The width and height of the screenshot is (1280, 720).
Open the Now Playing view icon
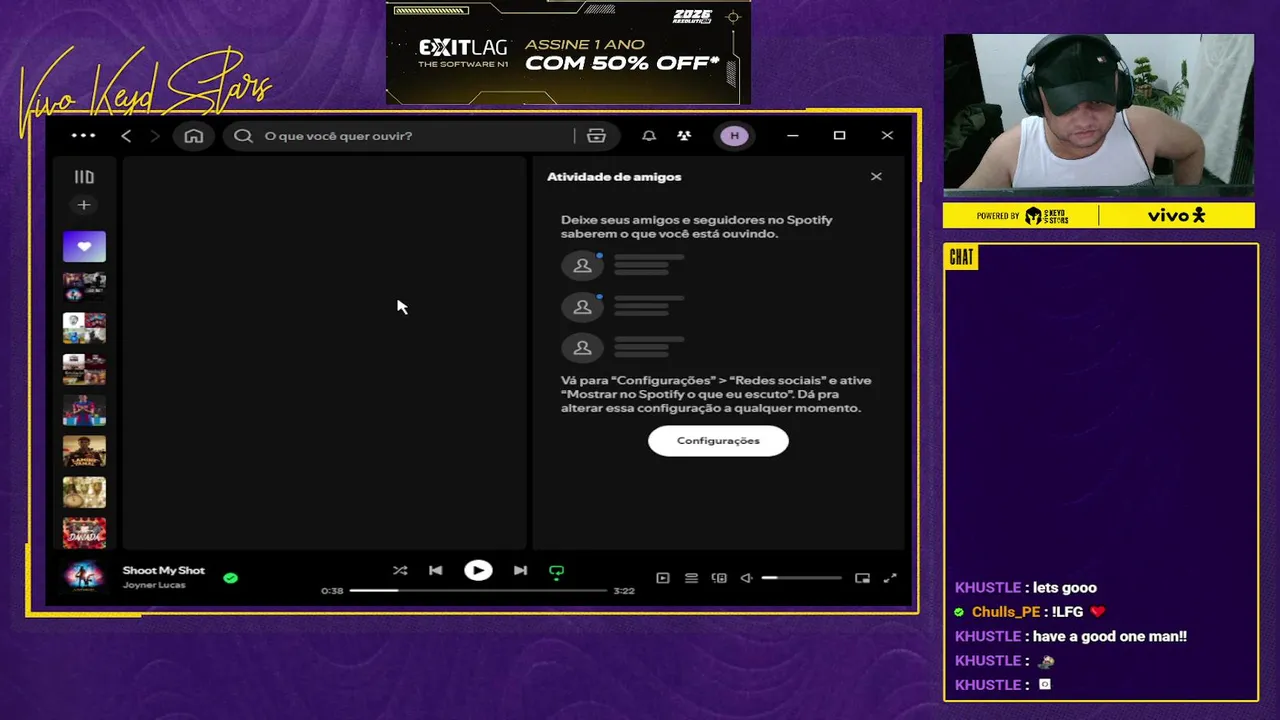[662, 578]
